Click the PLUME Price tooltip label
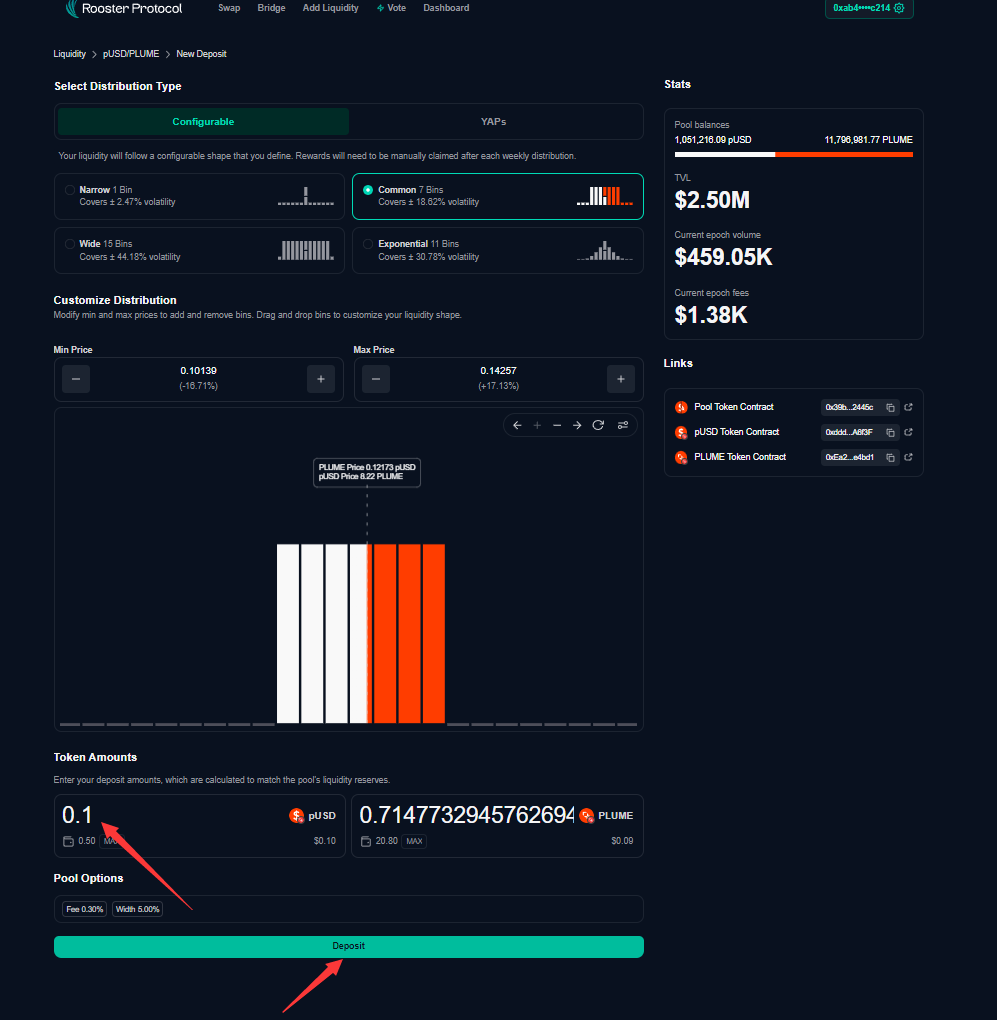The image size is (997, 1020). coord(367,472)
